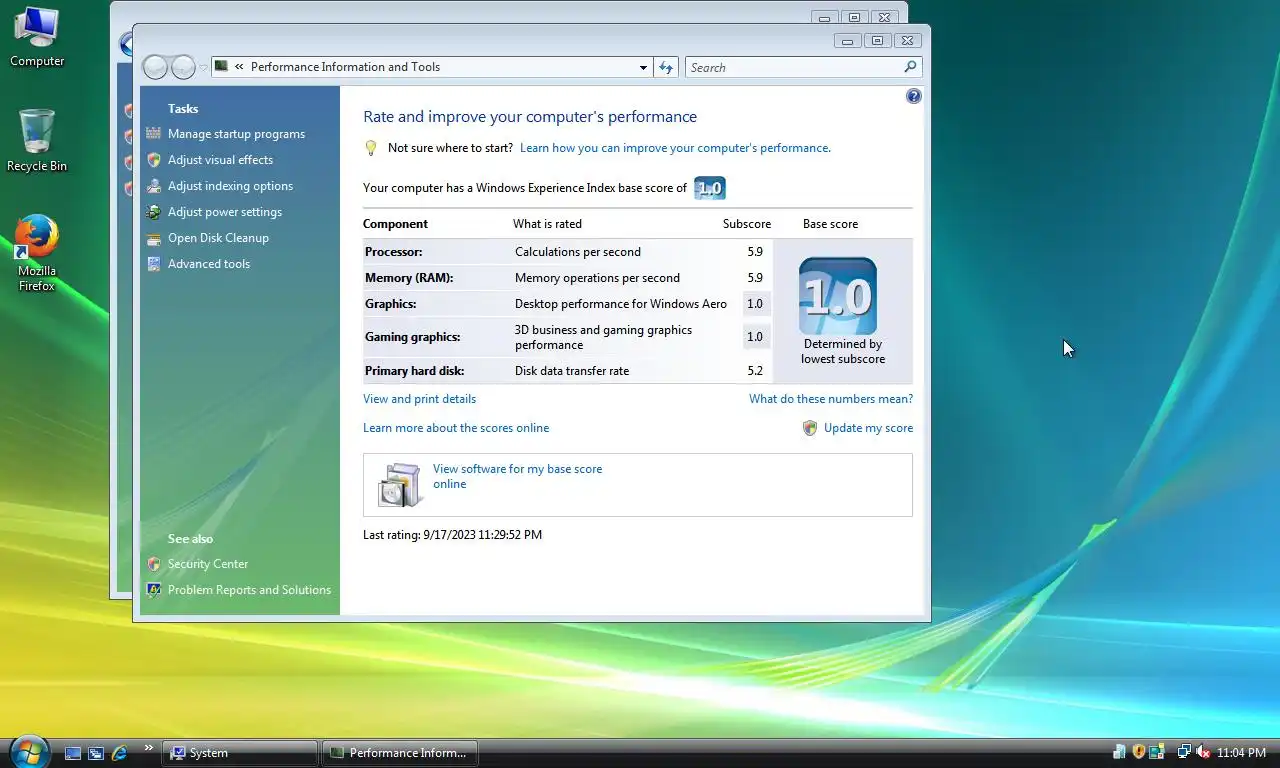Open Disk Cleanup task link
Image resolution: width=1280 pixels, height=768 pixels.
[218, 238]
